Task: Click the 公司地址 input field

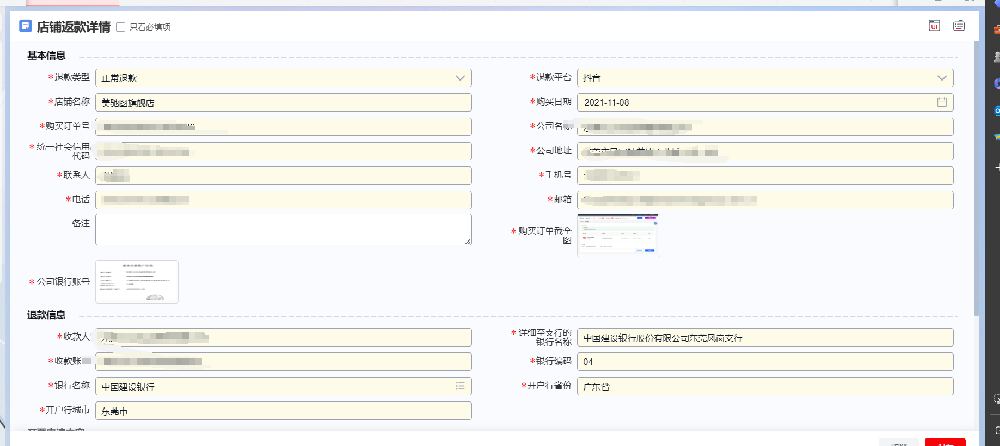Action: (765, 151)
